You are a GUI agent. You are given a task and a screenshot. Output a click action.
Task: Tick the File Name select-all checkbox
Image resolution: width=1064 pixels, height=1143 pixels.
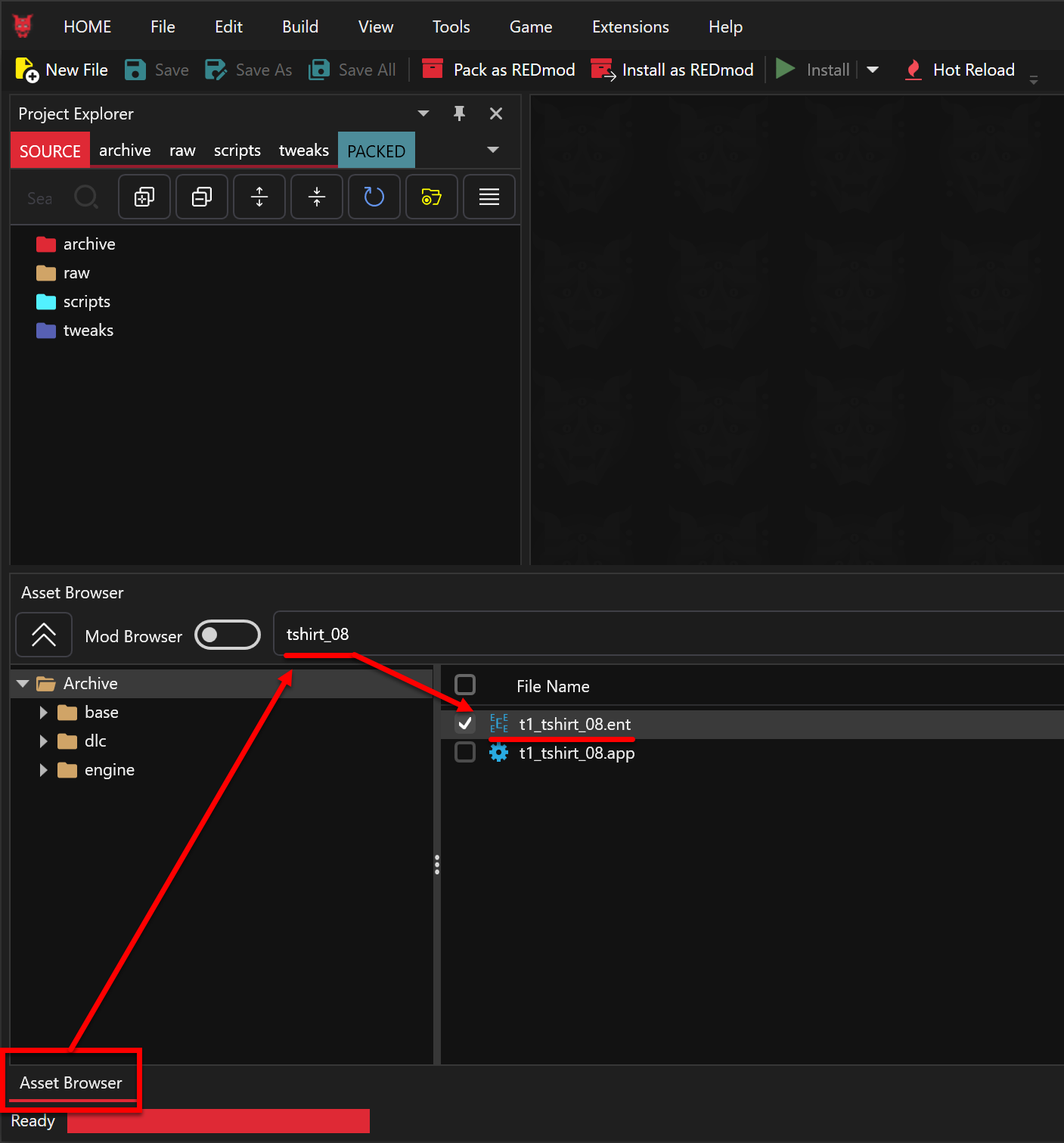(465, 685)
